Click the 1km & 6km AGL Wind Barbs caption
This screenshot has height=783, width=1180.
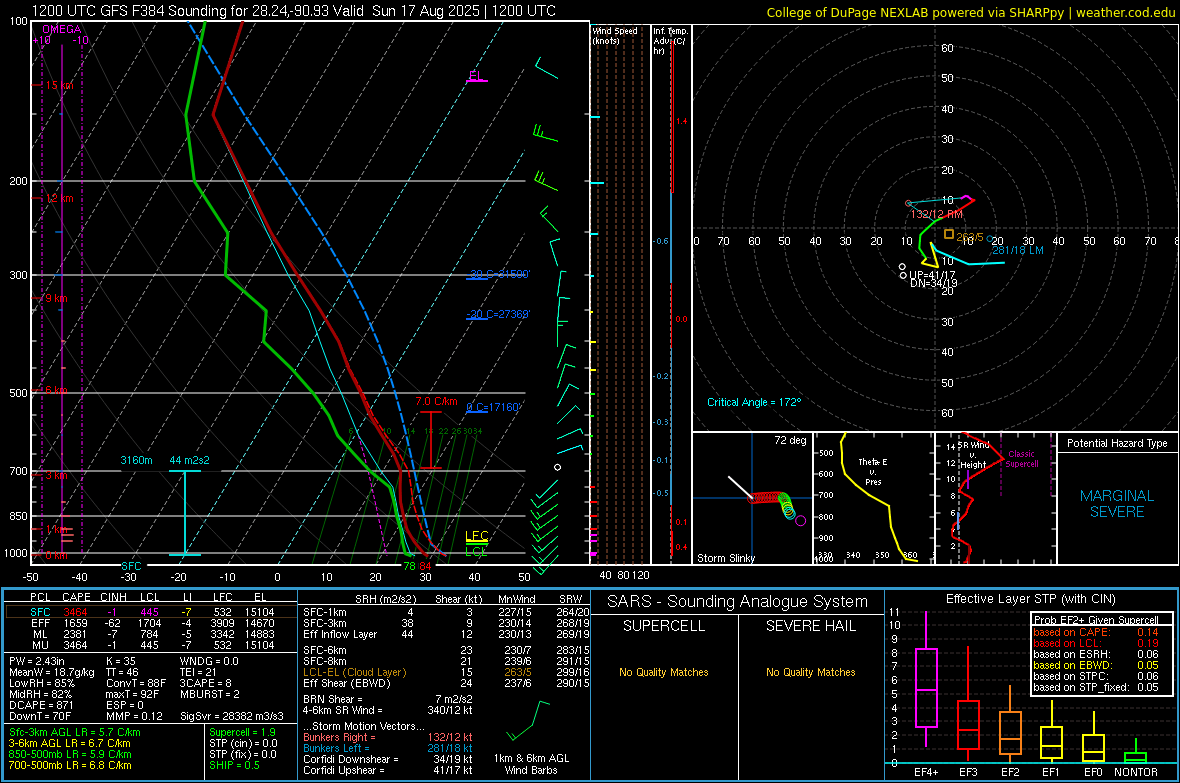(531, 764)
